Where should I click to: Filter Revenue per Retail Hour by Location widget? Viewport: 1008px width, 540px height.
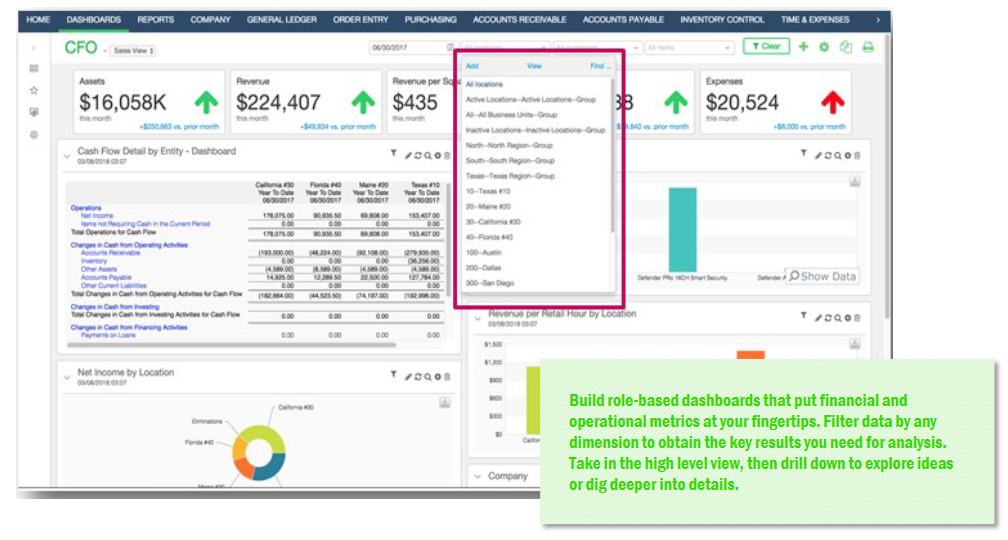coord(804,316)
